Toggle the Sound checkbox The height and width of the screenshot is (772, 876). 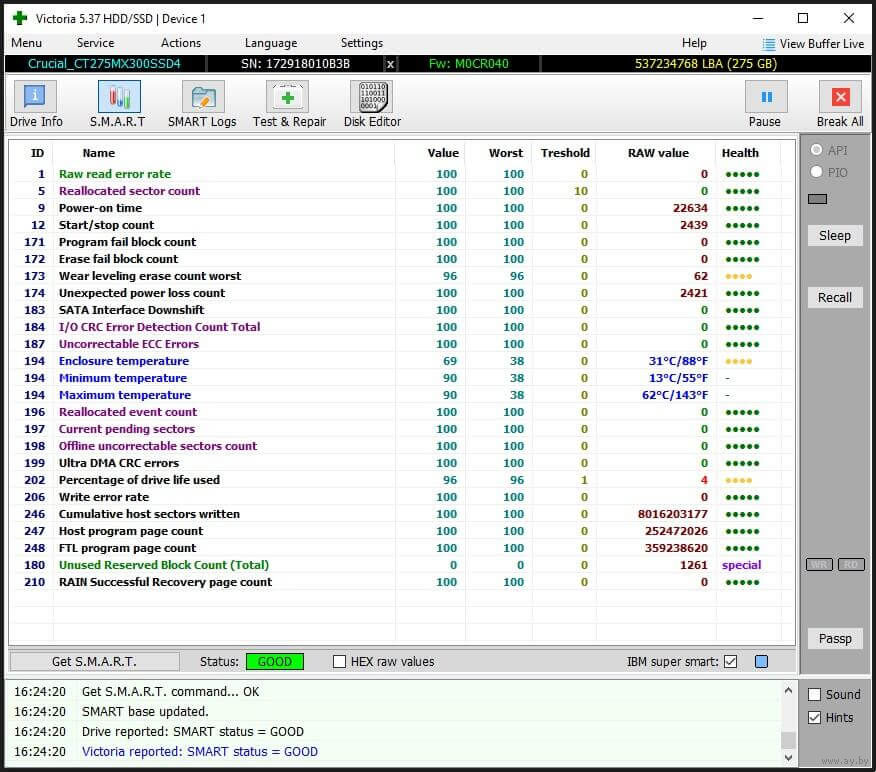coord(815,695)
